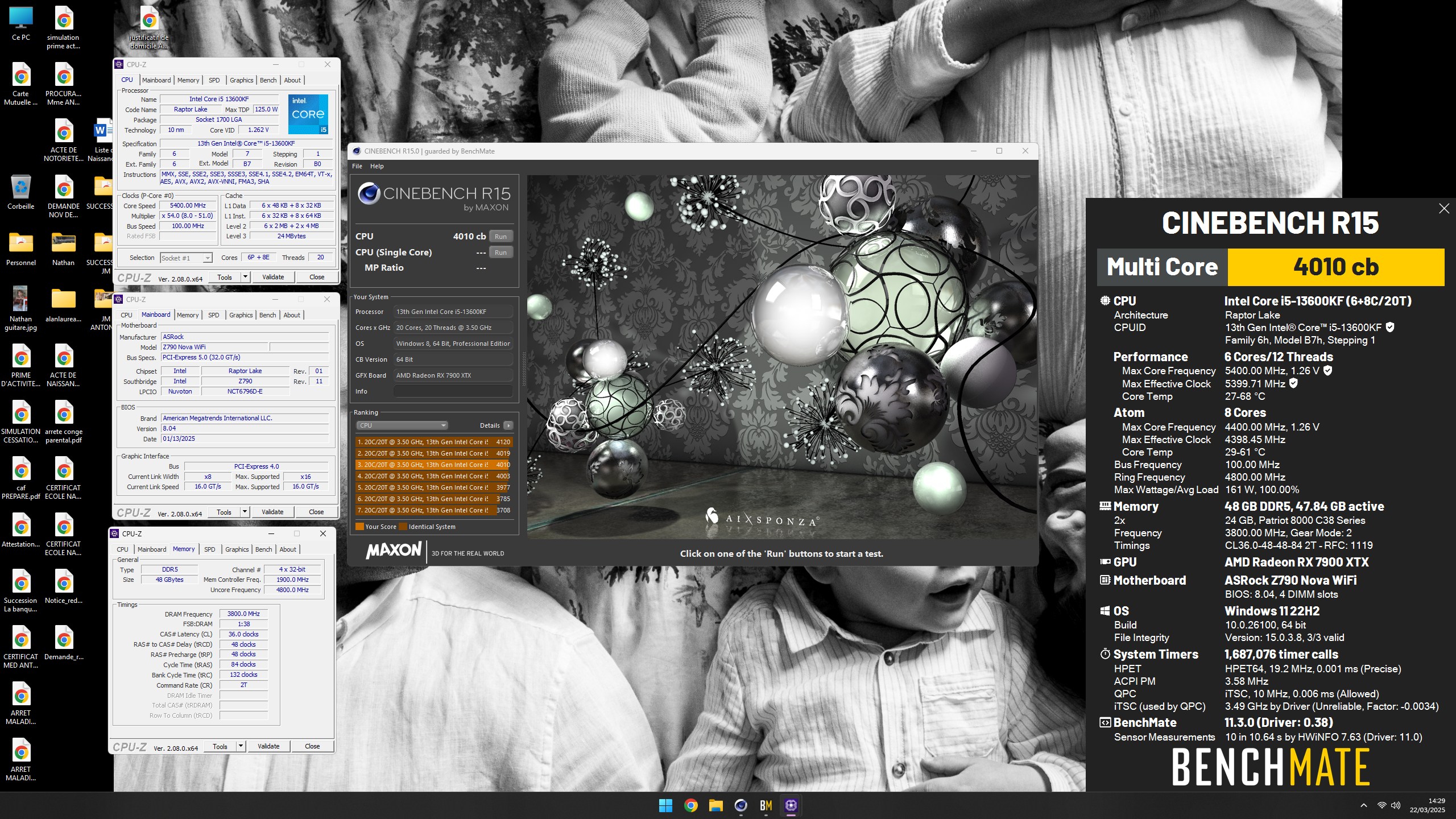Expand Cinebench ranking Details arrow
The width and height of the screenshot is (1456, 819).
click(x=508, y=425)
